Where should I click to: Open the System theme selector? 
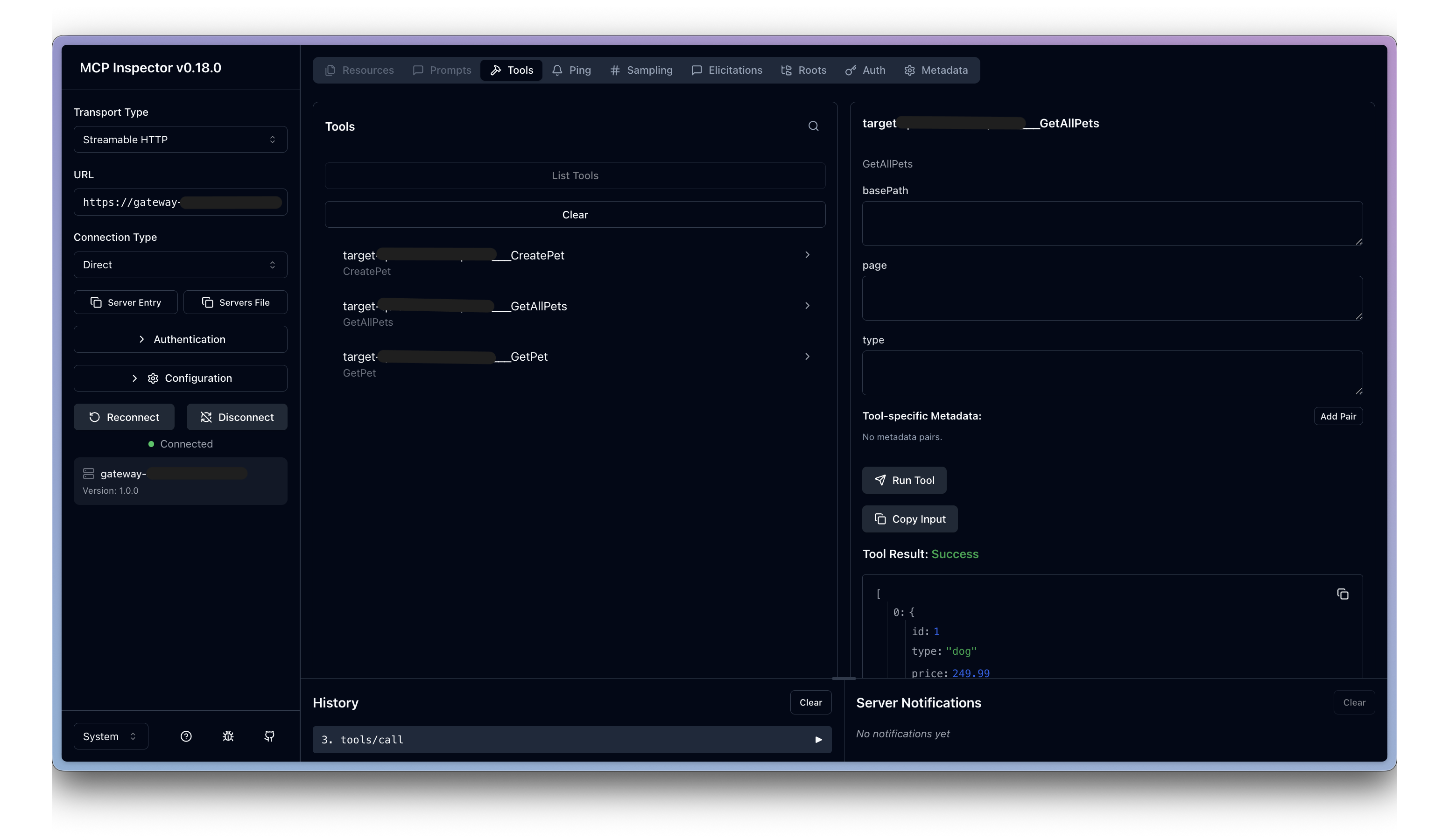[110, 736]
